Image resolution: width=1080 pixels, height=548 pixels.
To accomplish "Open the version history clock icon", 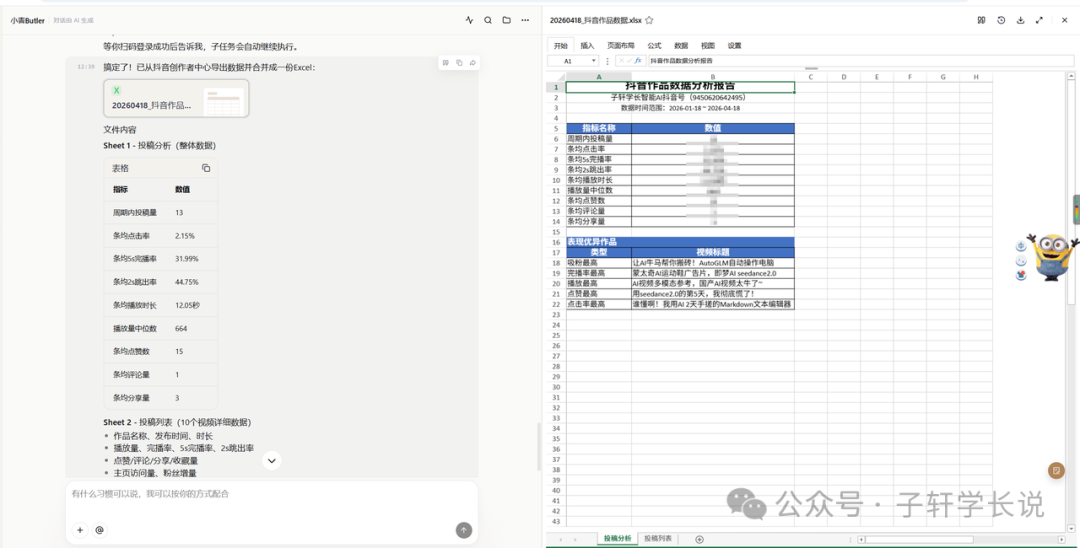I will pyautogui.click(x=1001, y=21).
